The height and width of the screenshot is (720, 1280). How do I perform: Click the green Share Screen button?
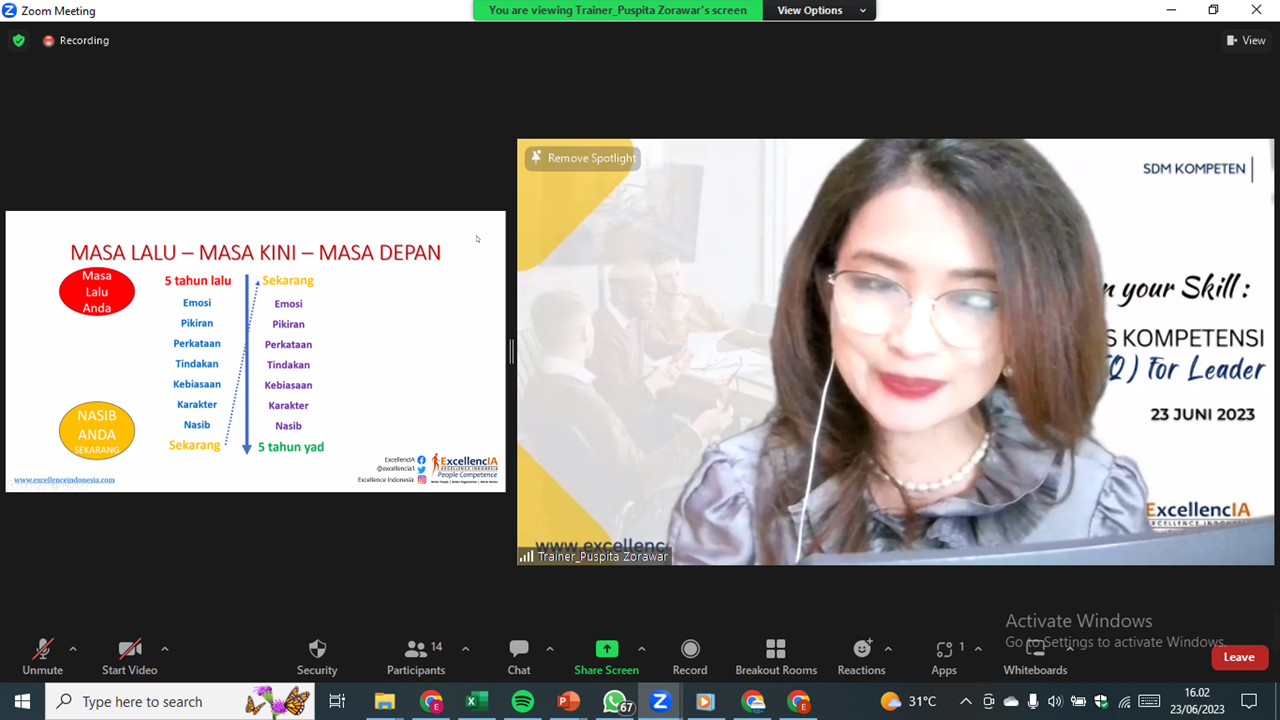coord(606,656)
